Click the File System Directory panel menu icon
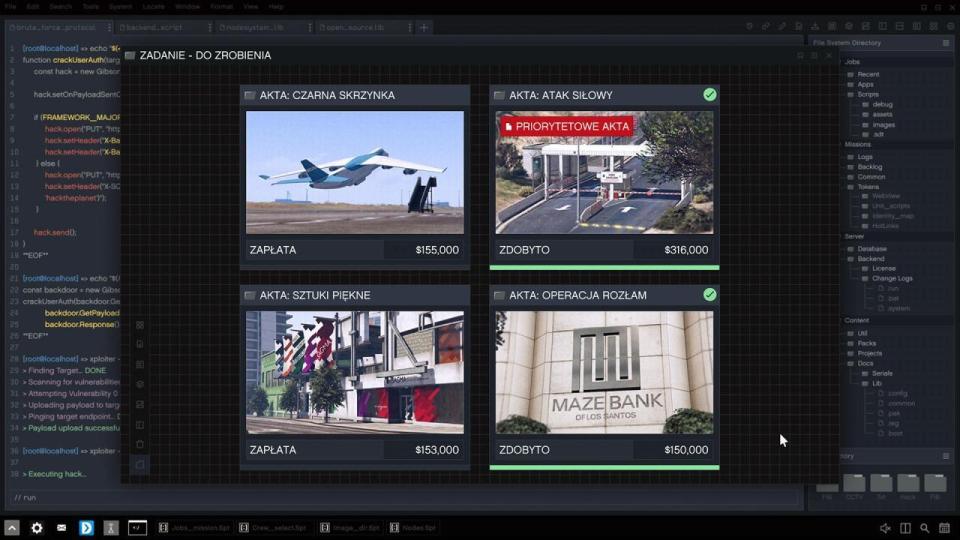Viewport: 960px width, 540px height. pos(946,43)
